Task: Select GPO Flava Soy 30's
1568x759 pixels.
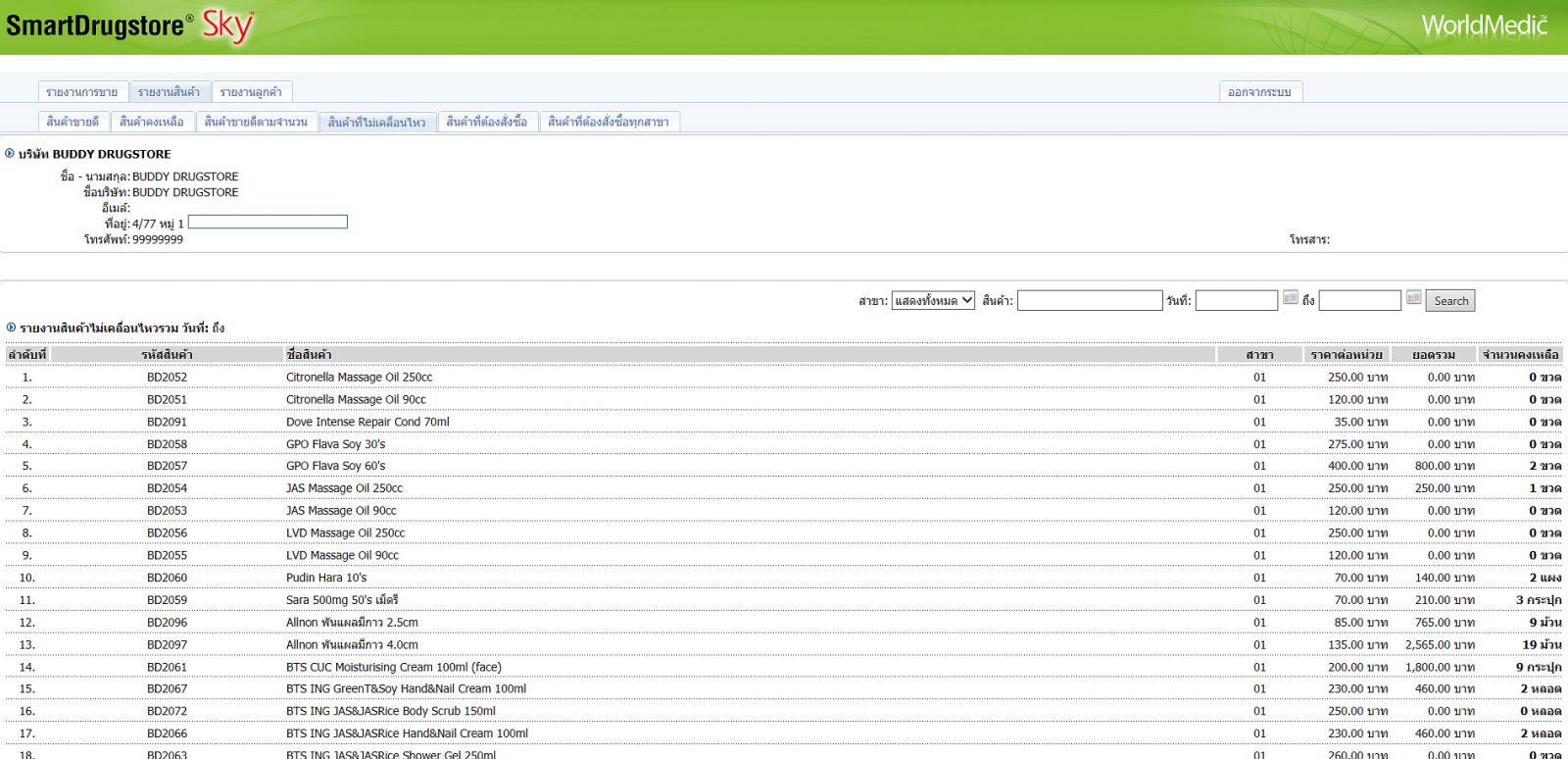Action: 335,444
